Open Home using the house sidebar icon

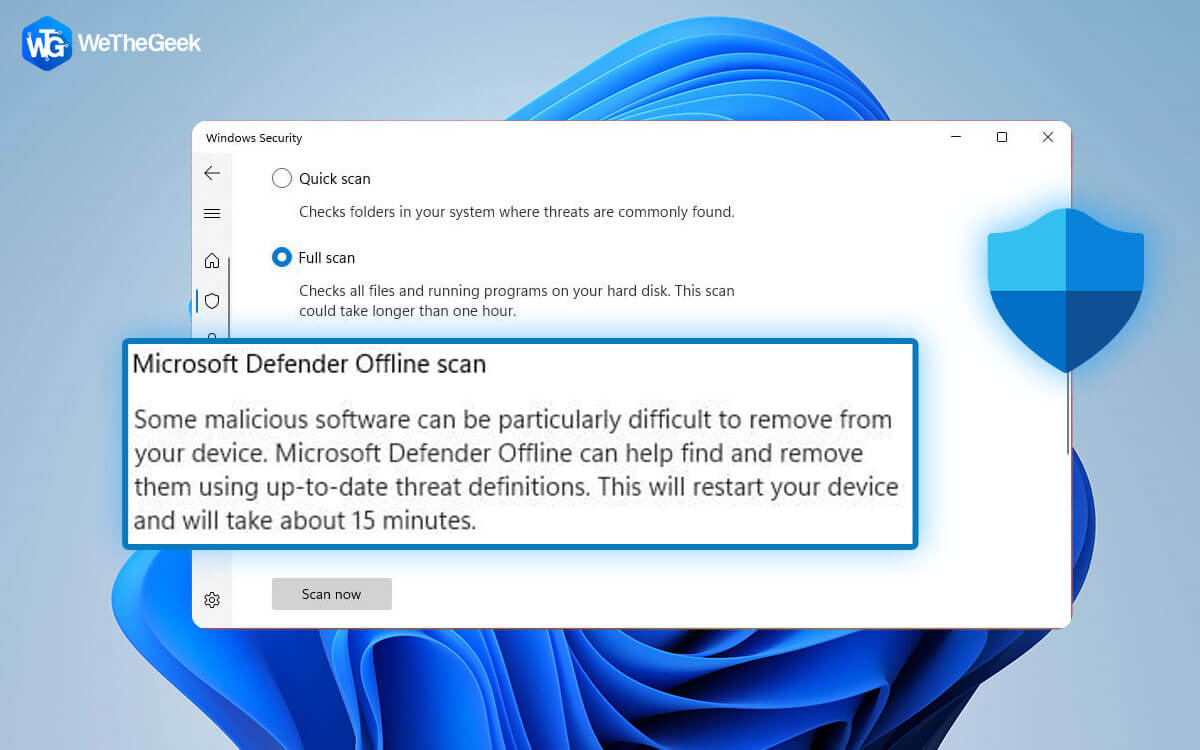pos(212,260)
